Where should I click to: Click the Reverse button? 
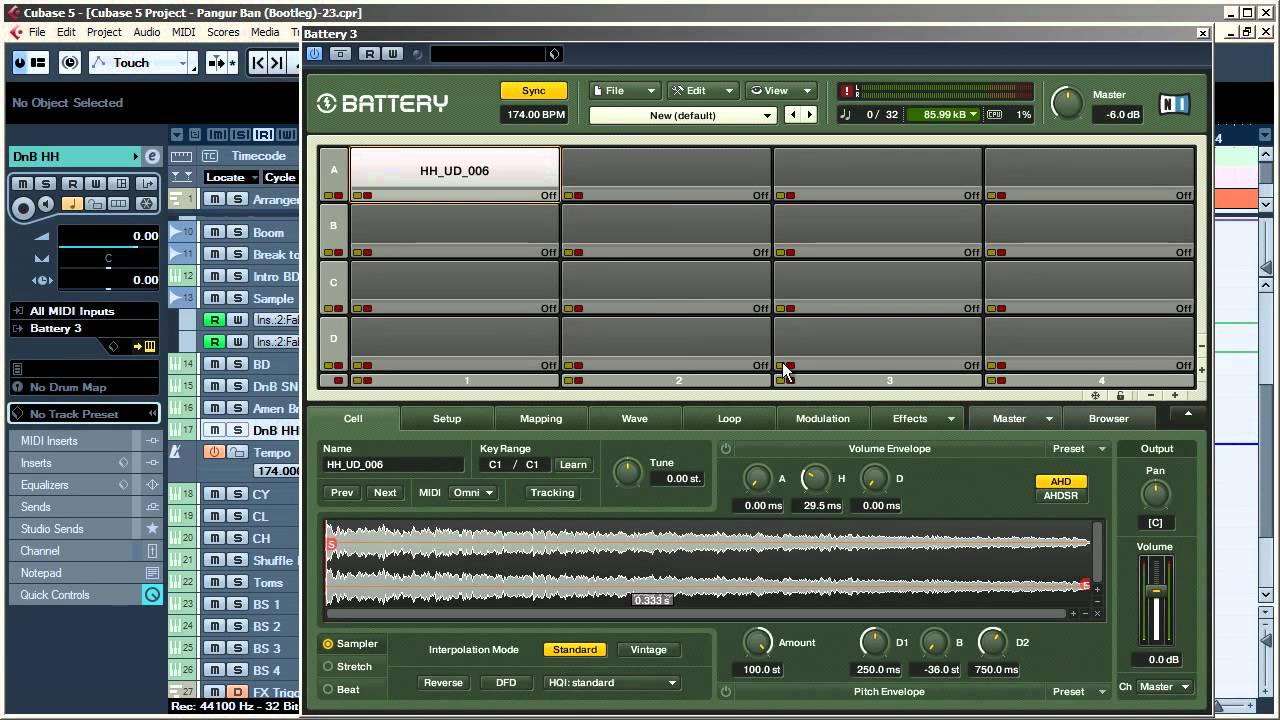(x=443, y=683)
